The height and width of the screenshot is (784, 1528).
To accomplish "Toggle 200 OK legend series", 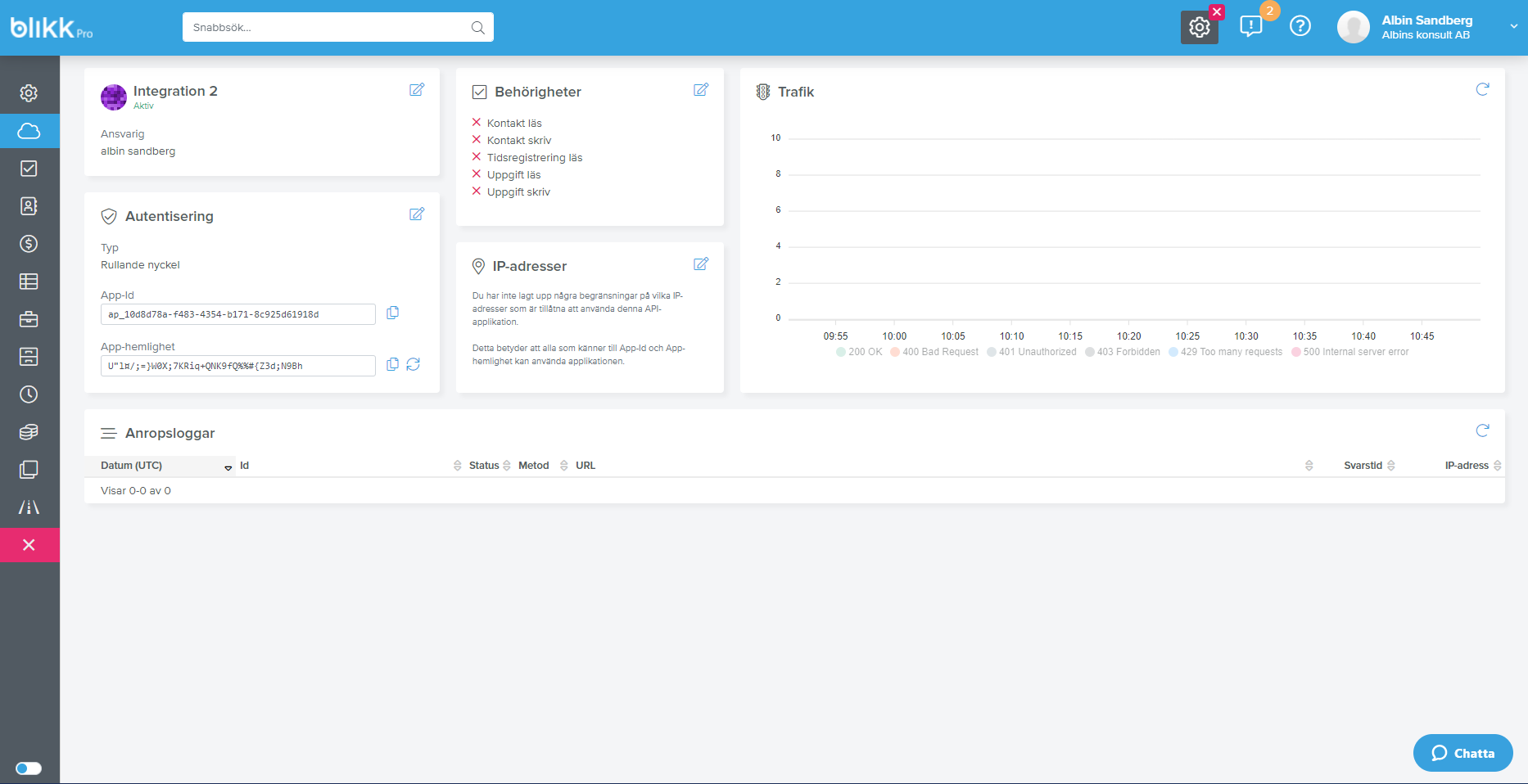I will pyautogui.click(x=859, y=352).
